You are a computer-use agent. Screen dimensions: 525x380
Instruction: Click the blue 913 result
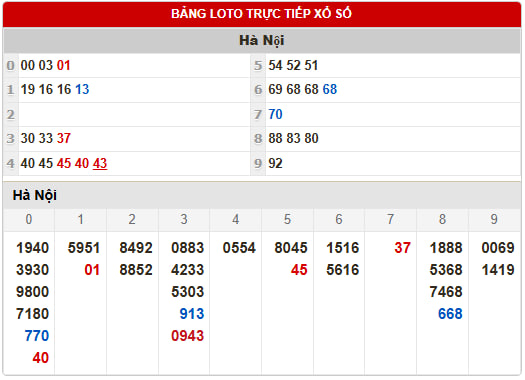[192, 314]
